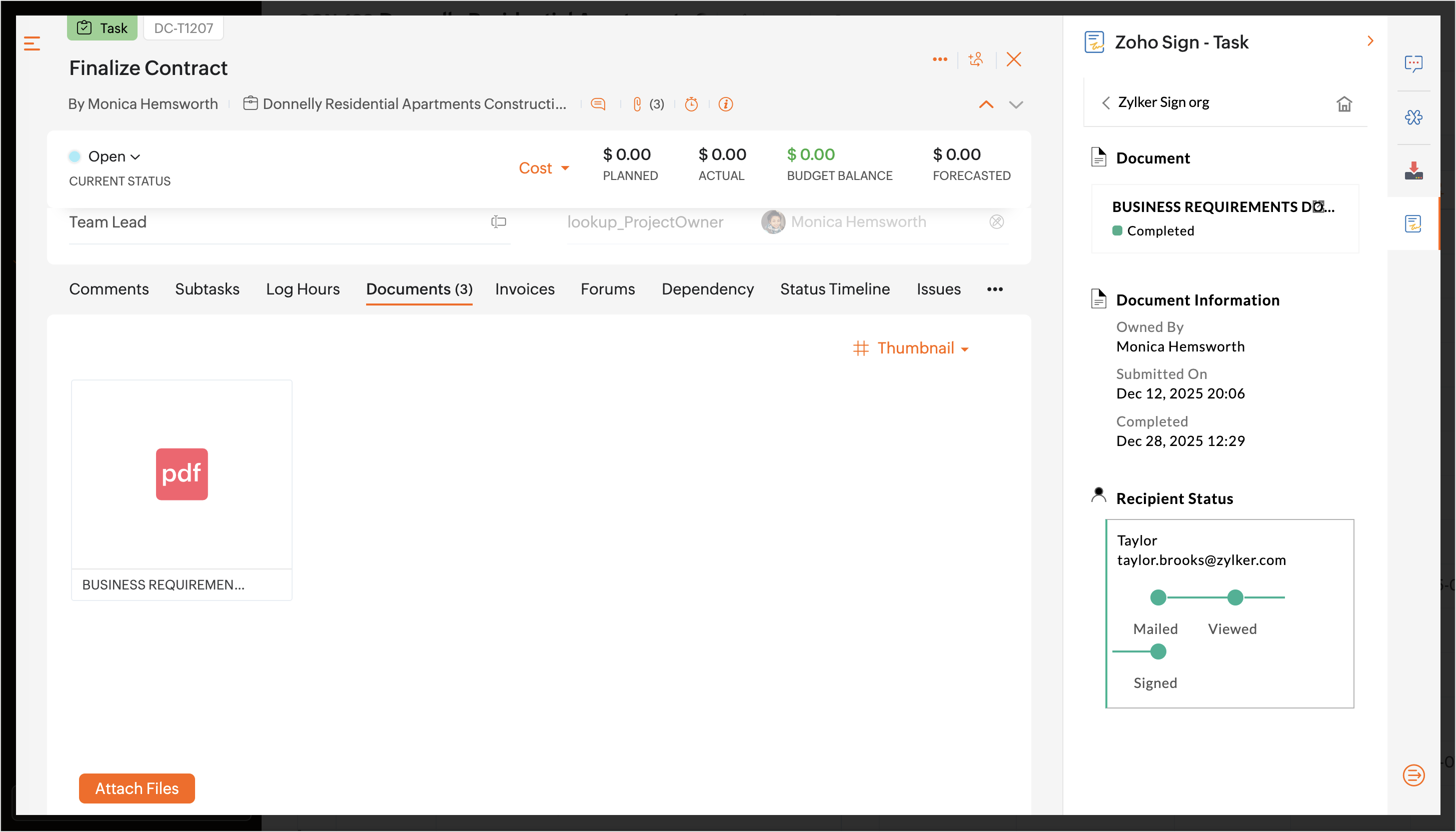The image size is (1456, 832).
Task: Open the BUSINESS REQUIREMEN pdf thumbnail
Action: click(182, 474)
